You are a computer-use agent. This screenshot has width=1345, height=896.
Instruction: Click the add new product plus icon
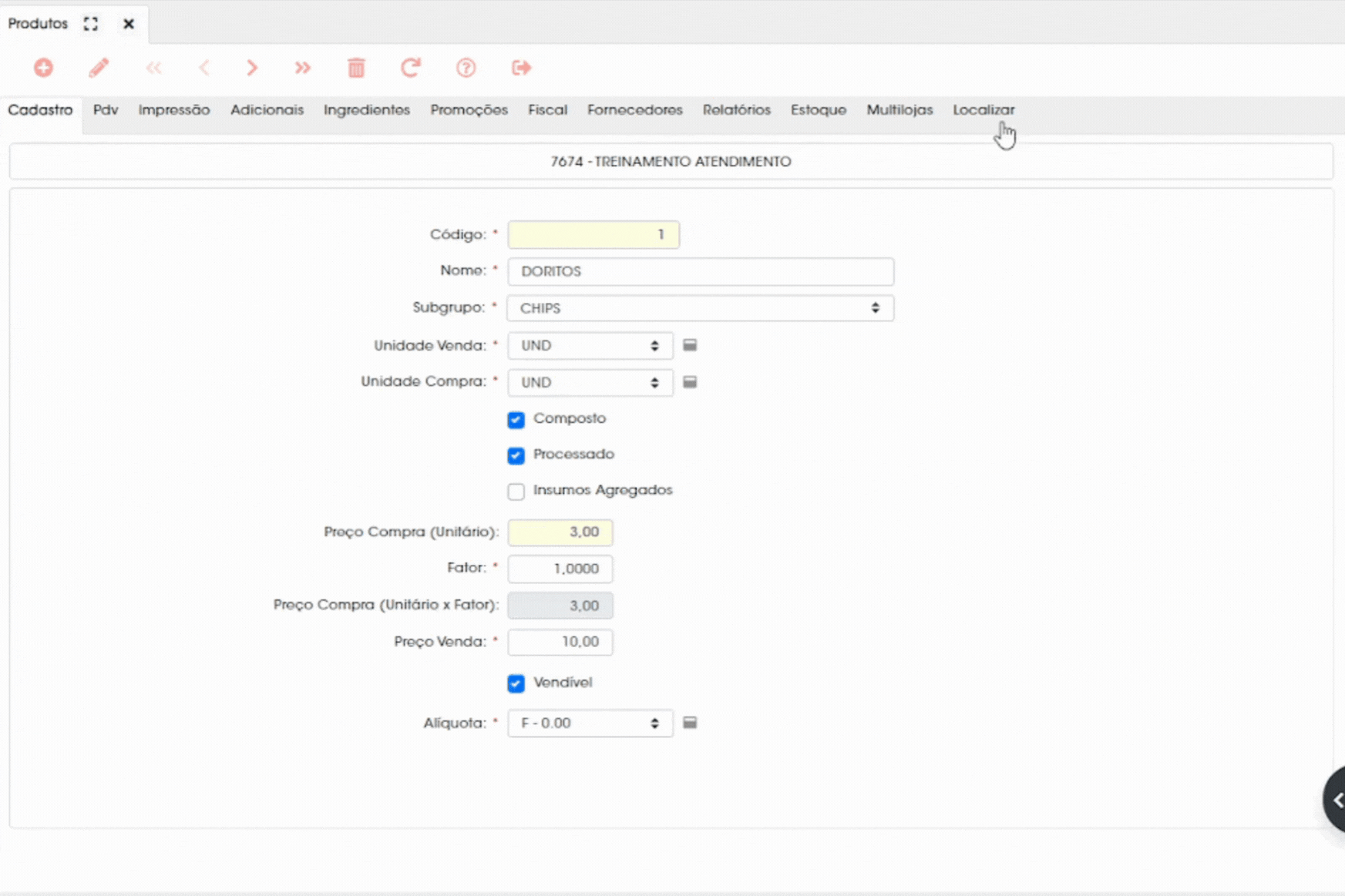pos(43,68)
